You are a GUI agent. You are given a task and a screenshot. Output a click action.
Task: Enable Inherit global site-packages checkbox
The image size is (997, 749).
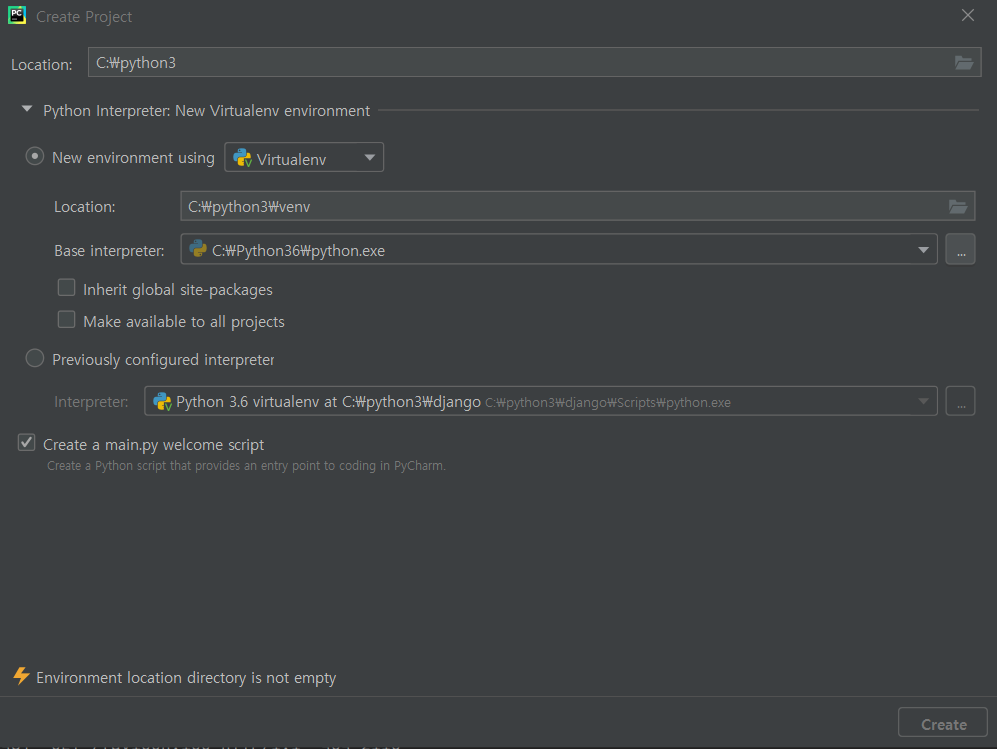coord(66,288)
